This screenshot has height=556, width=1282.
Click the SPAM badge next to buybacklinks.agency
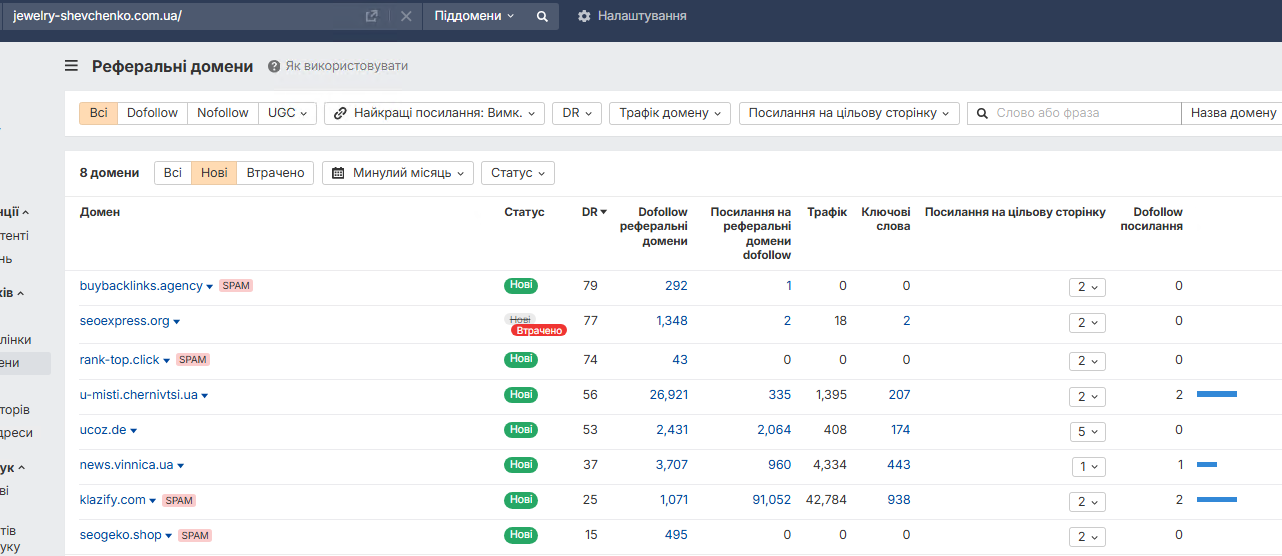click(x=236, y=285)
